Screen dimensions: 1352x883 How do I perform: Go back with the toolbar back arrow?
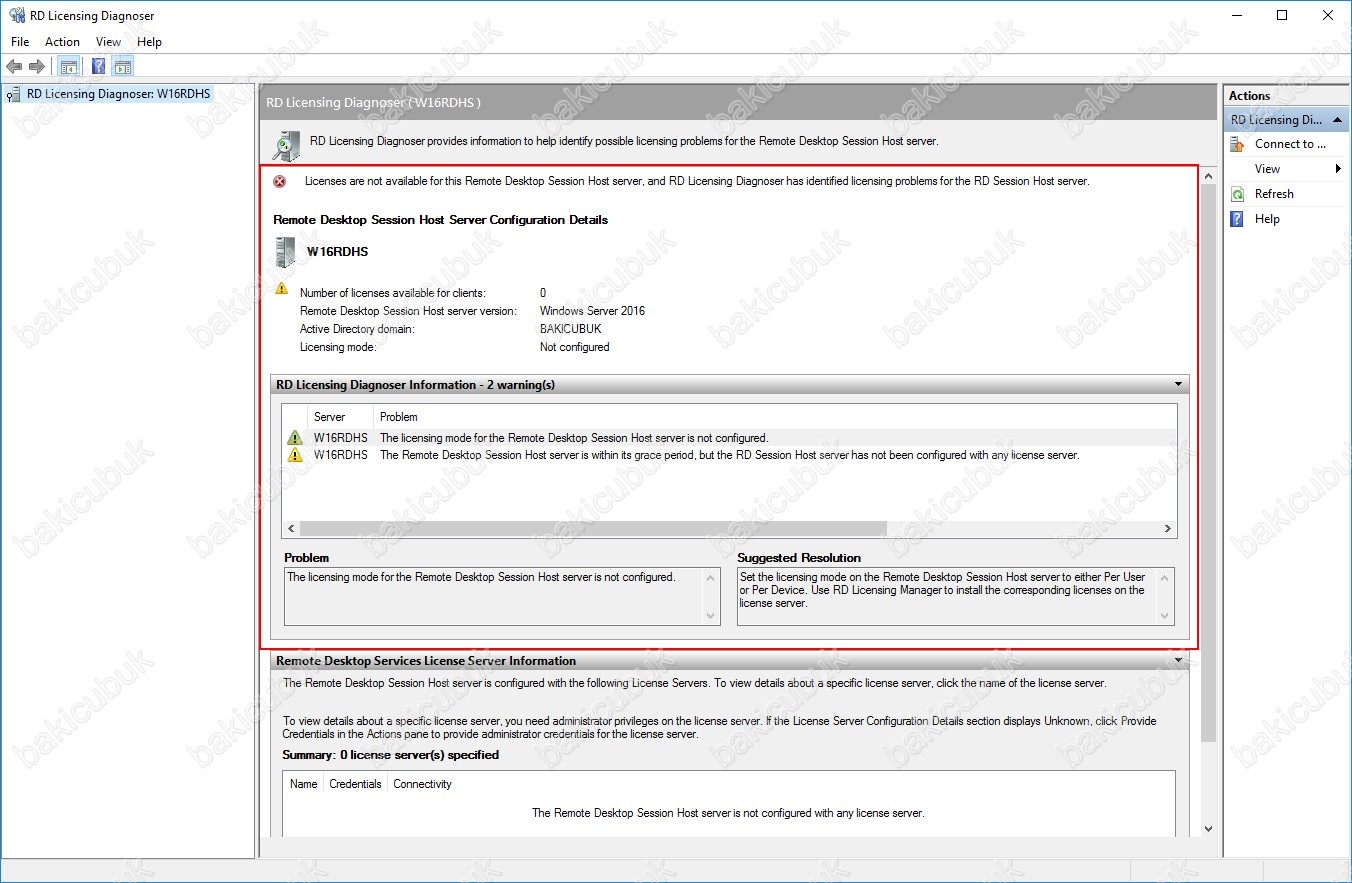tap(14, 66)
